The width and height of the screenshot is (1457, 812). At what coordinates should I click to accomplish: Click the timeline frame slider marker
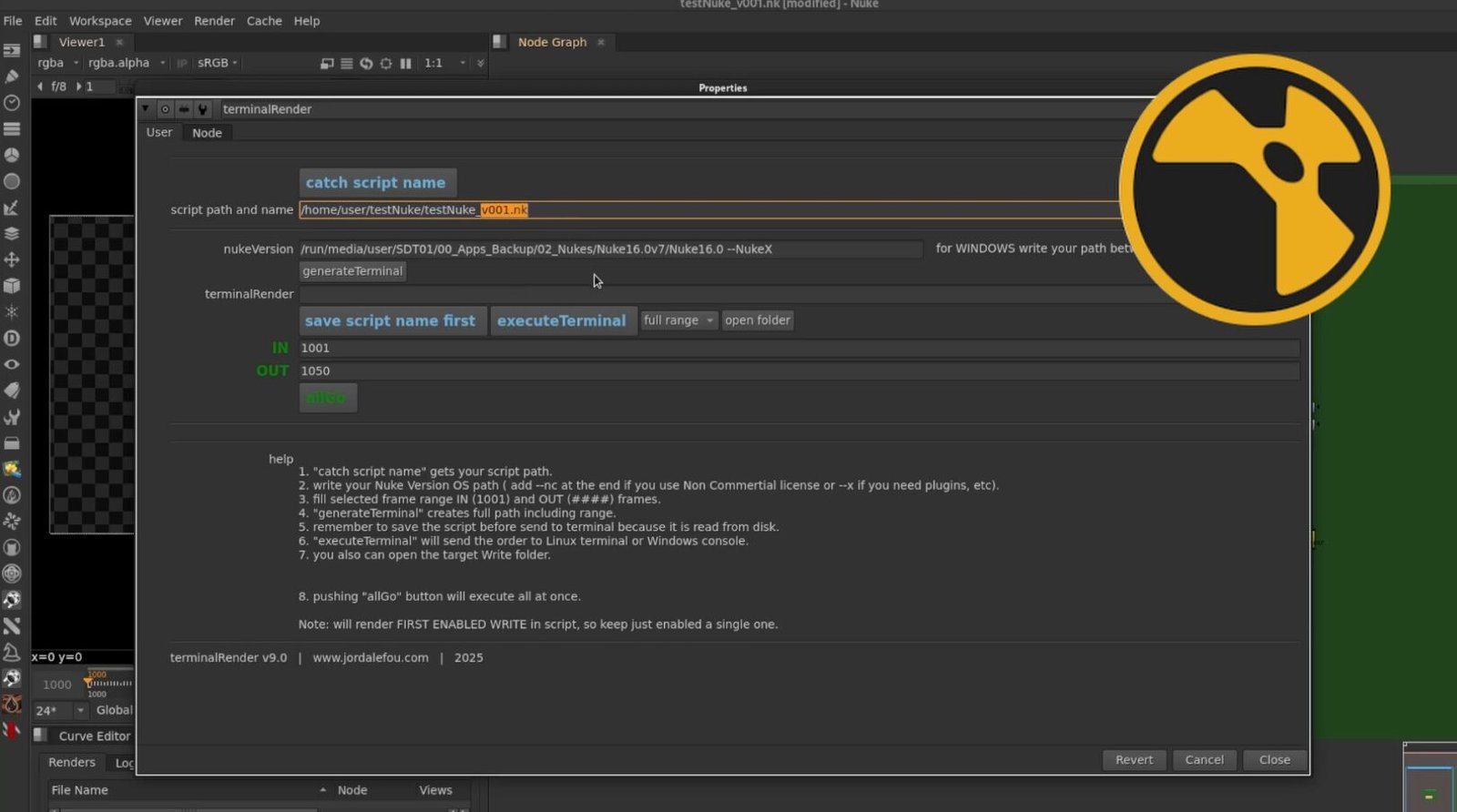coord(88,682)
